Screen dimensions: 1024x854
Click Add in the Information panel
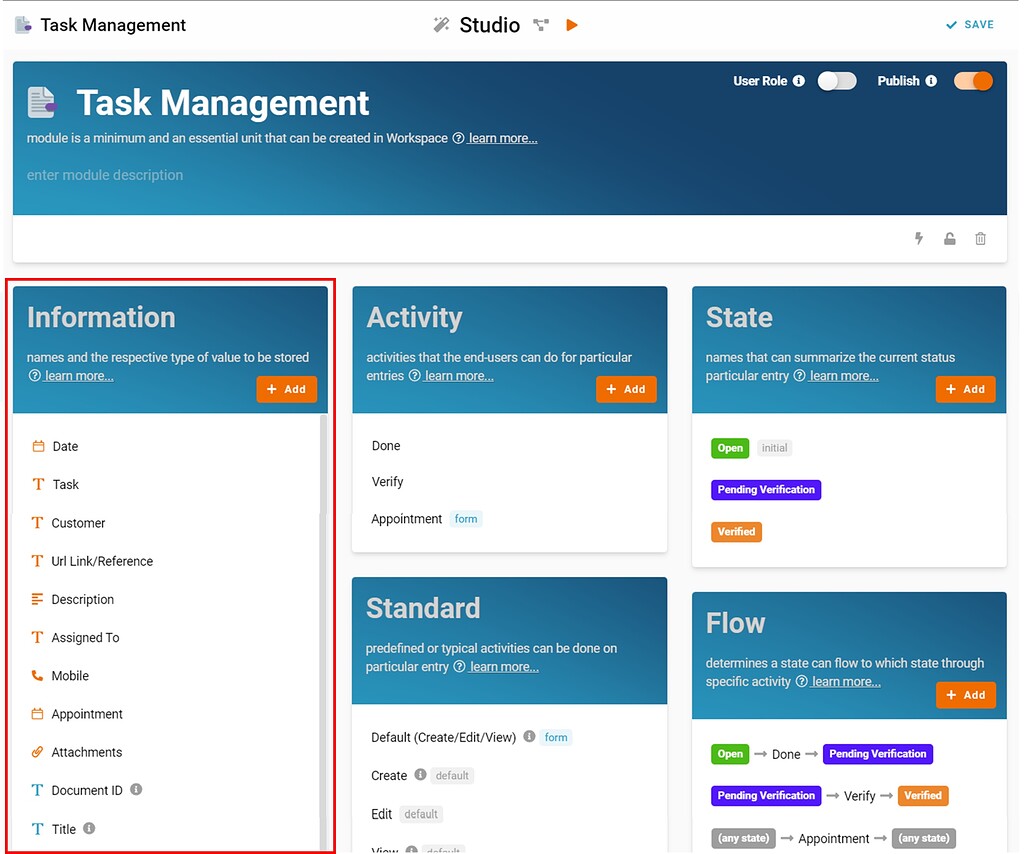click(x=287, y=389)
